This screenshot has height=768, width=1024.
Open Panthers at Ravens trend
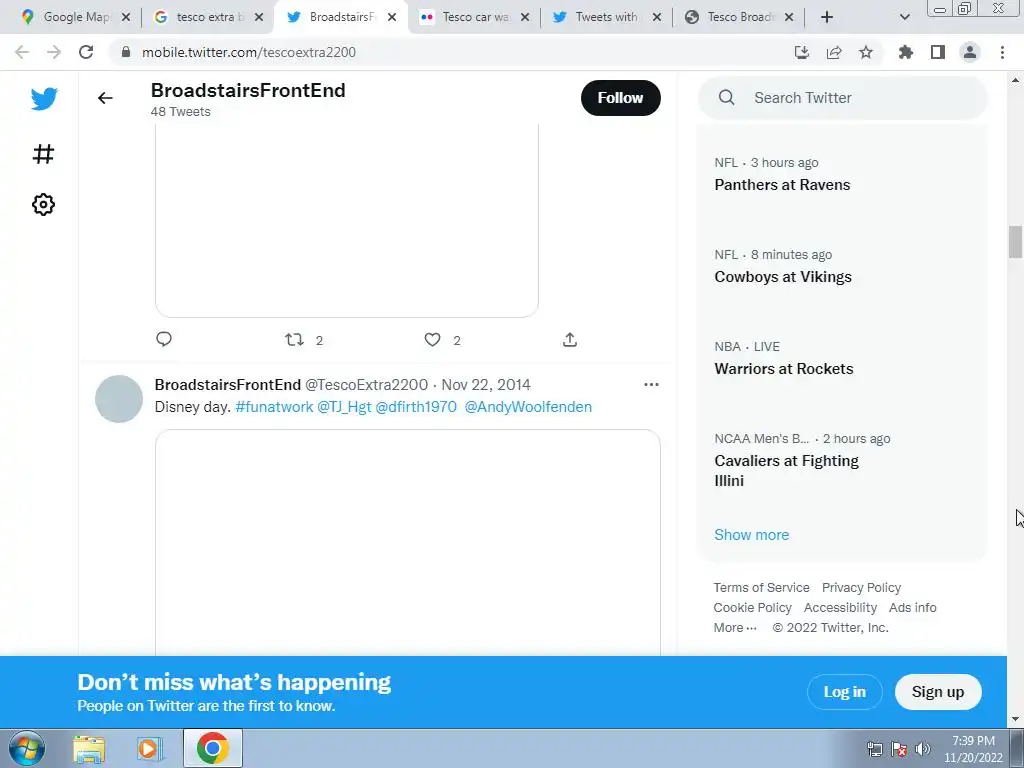point(782,185)
